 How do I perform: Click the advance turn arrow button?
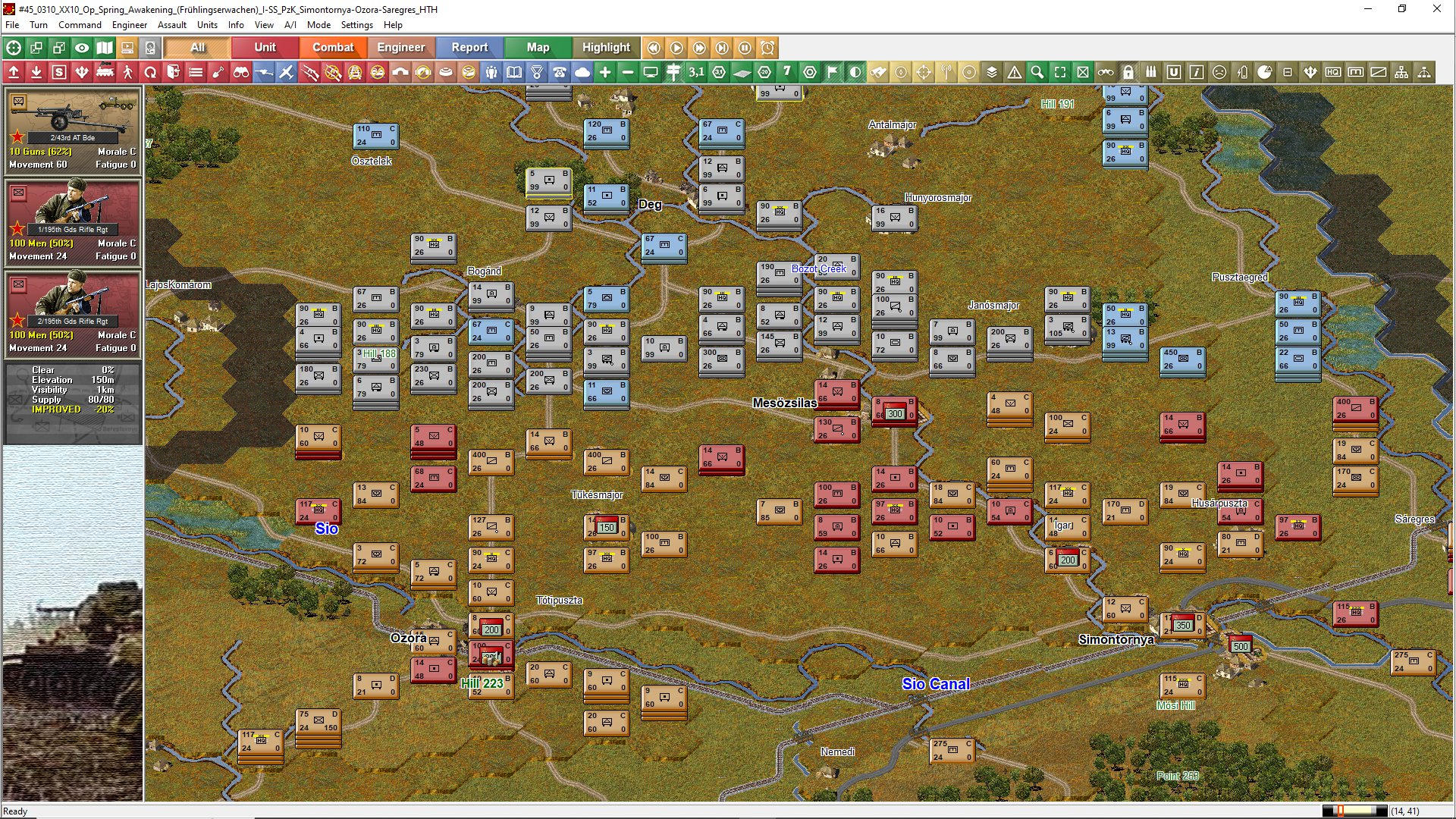tap(676, 47)
